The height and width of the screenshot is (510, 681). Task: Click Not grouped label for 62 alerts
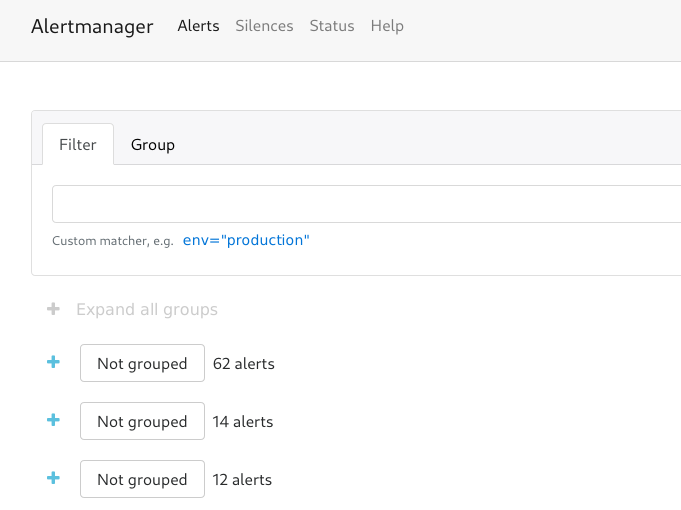click(142, 363)
